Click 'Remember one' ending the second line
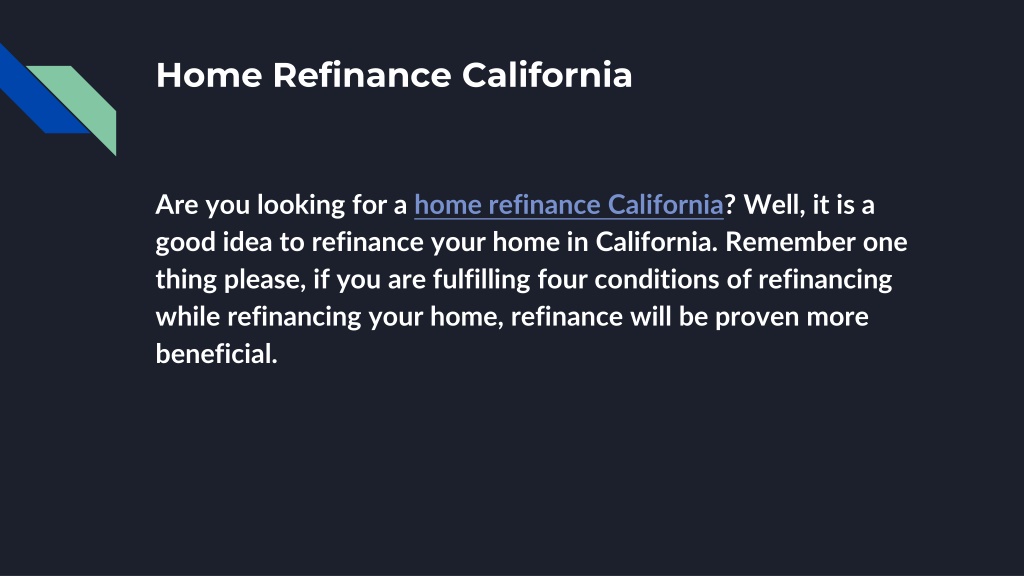 pos(816,242)
